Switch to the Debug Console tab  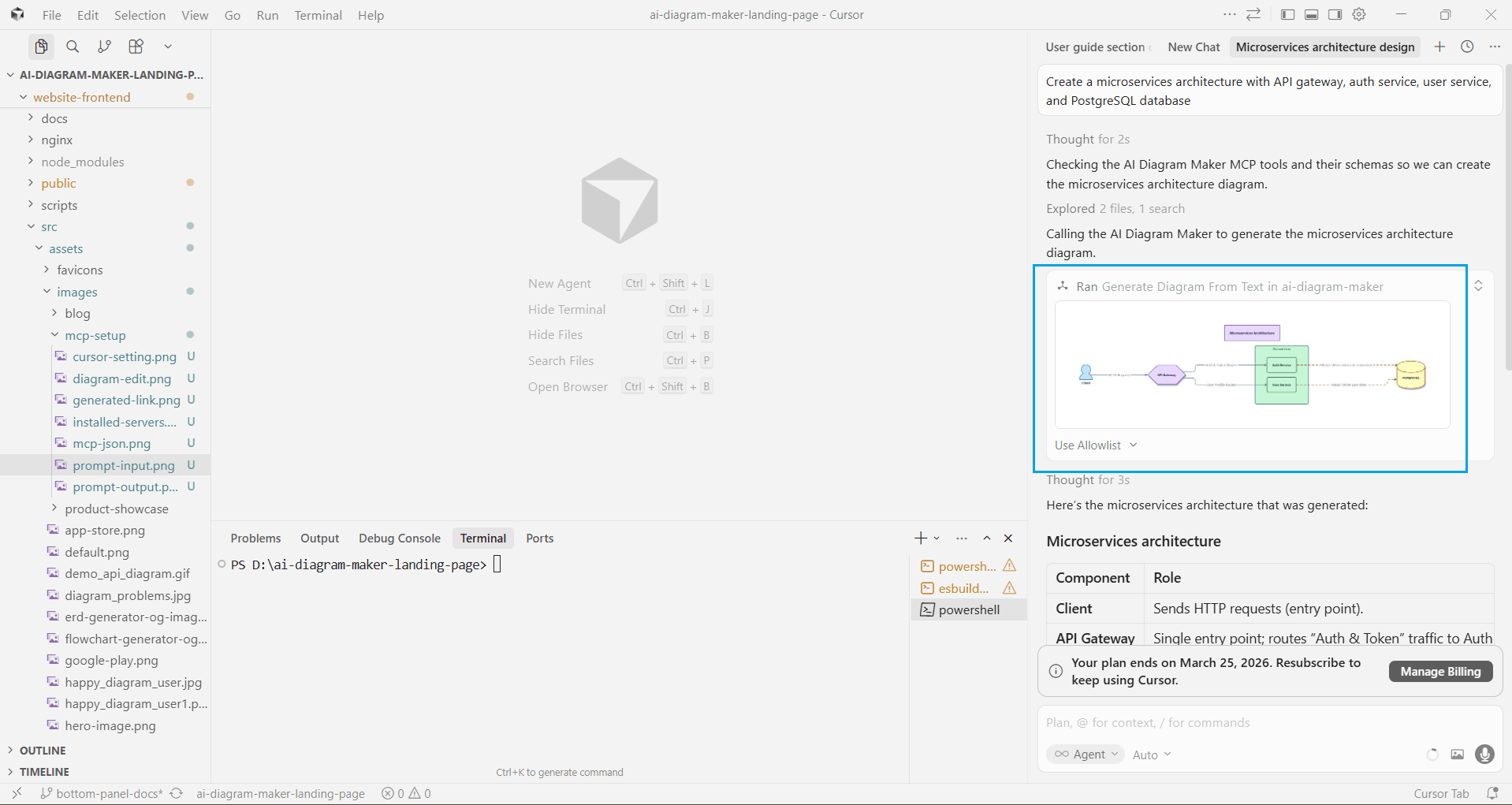coord(399,538)
